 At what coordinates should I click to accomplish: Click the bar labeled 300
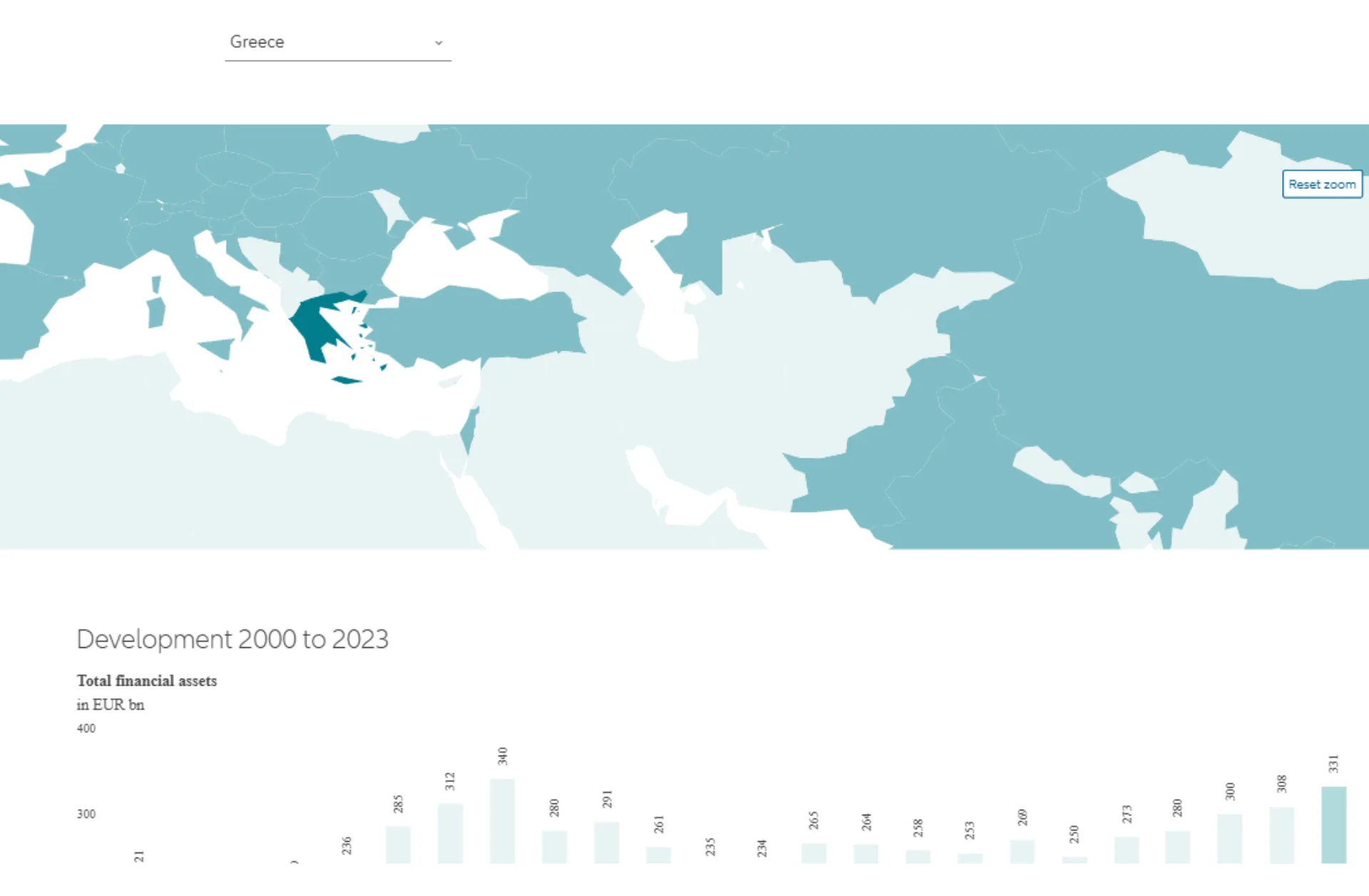click(x=1229, y=838)
